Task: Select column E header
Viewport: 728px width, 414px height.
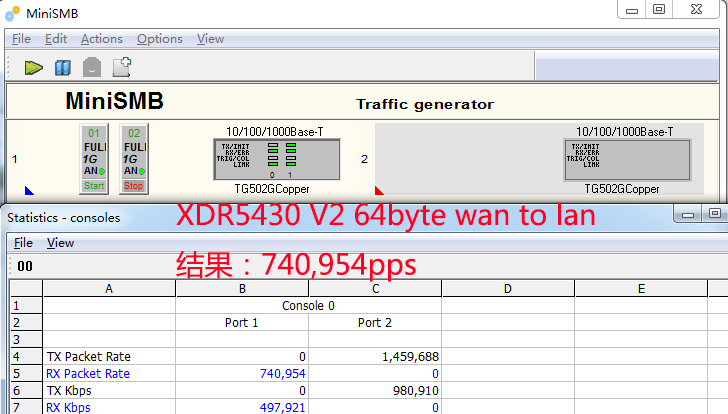Action: pos(641,289)
